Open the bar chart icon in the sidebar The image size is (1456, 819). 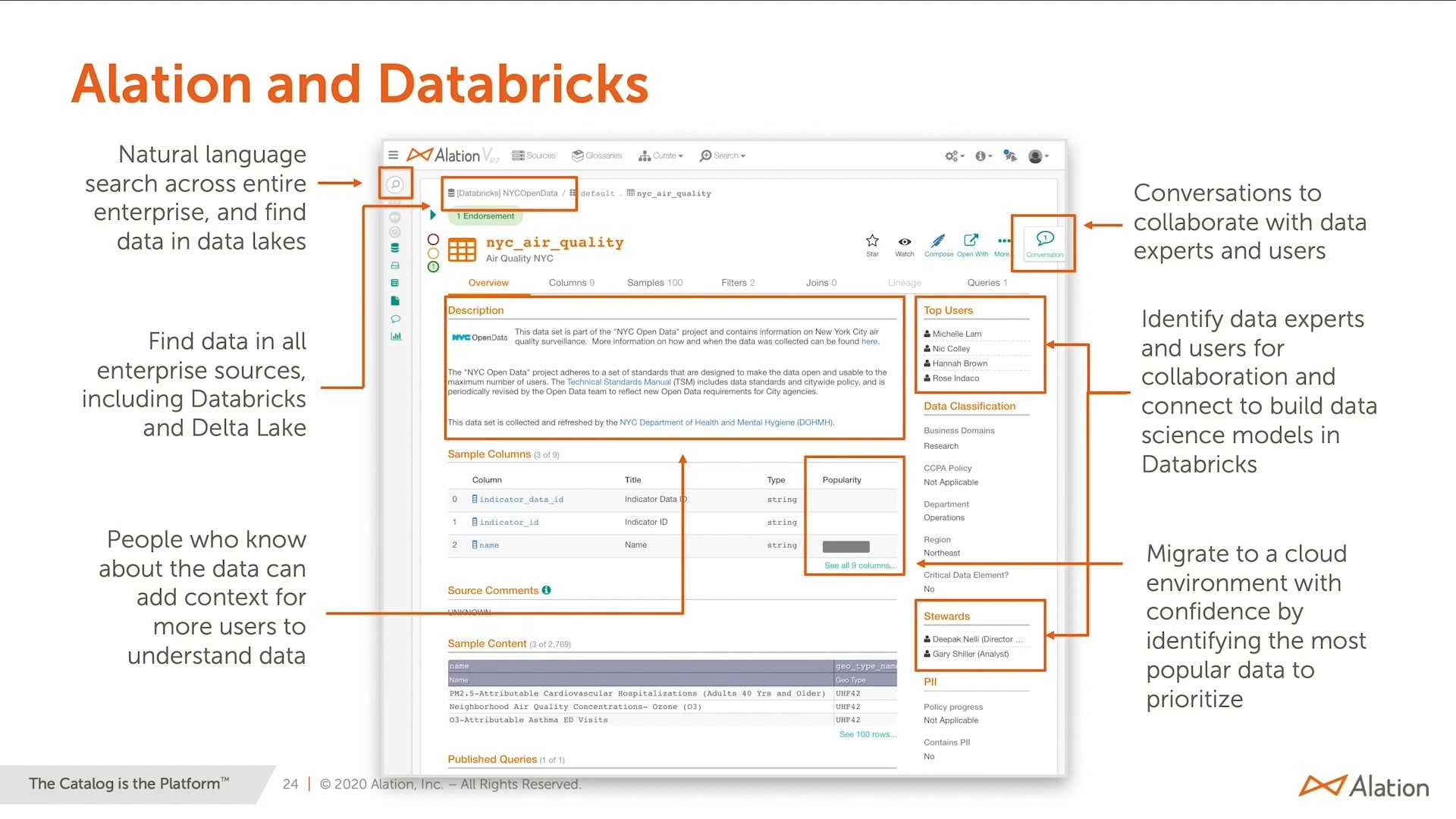tap(396, 336)
